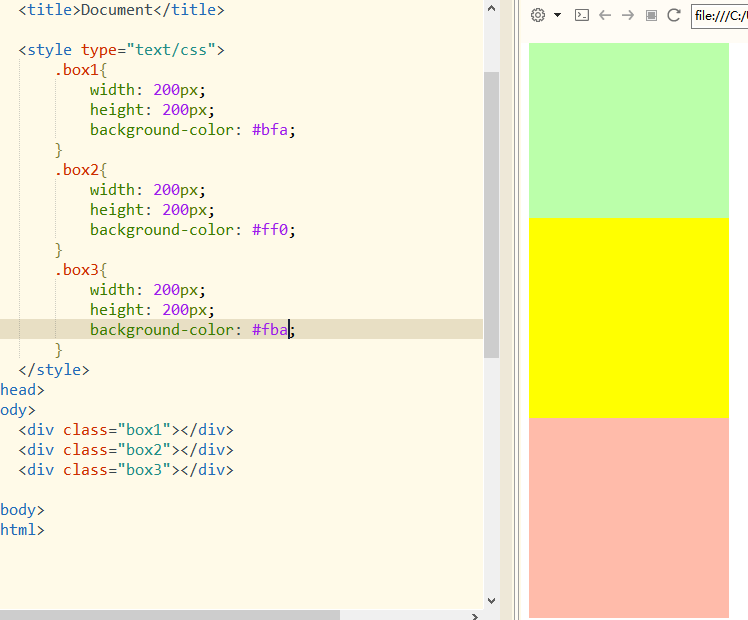This screenshot has width=748, height=620.
Task: Click the closing head> tag
Action: coord(22,390)
